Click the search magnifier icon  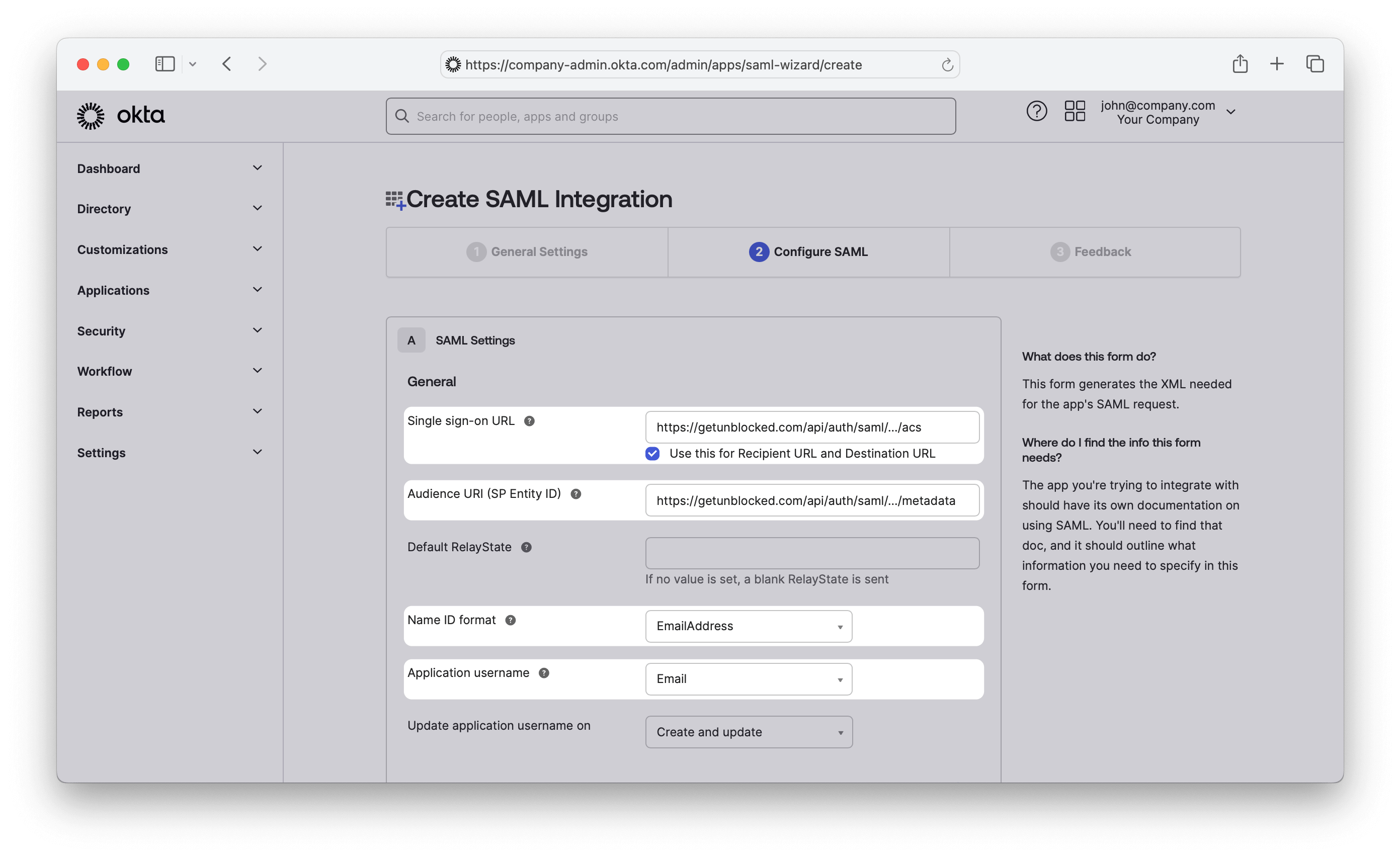pyautogui.click(x=402, y=116)
